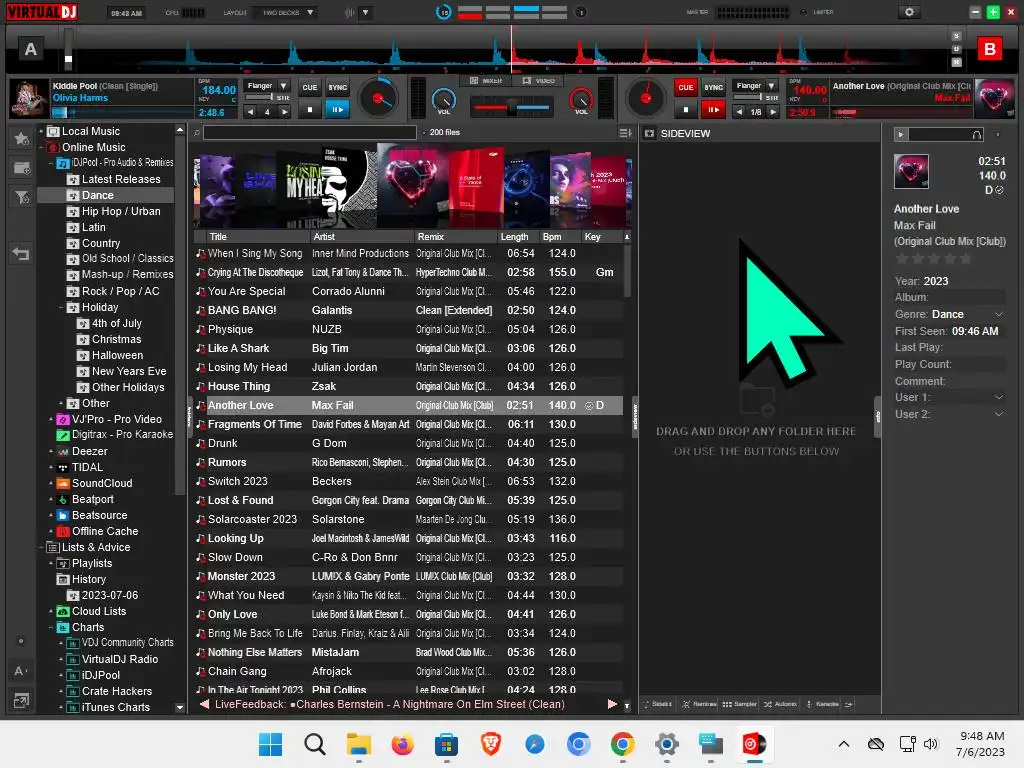The image size is (1024, 768).
Task: Switch to the Mixer tab
Action: pyautogui.click(x=486, y=81)
